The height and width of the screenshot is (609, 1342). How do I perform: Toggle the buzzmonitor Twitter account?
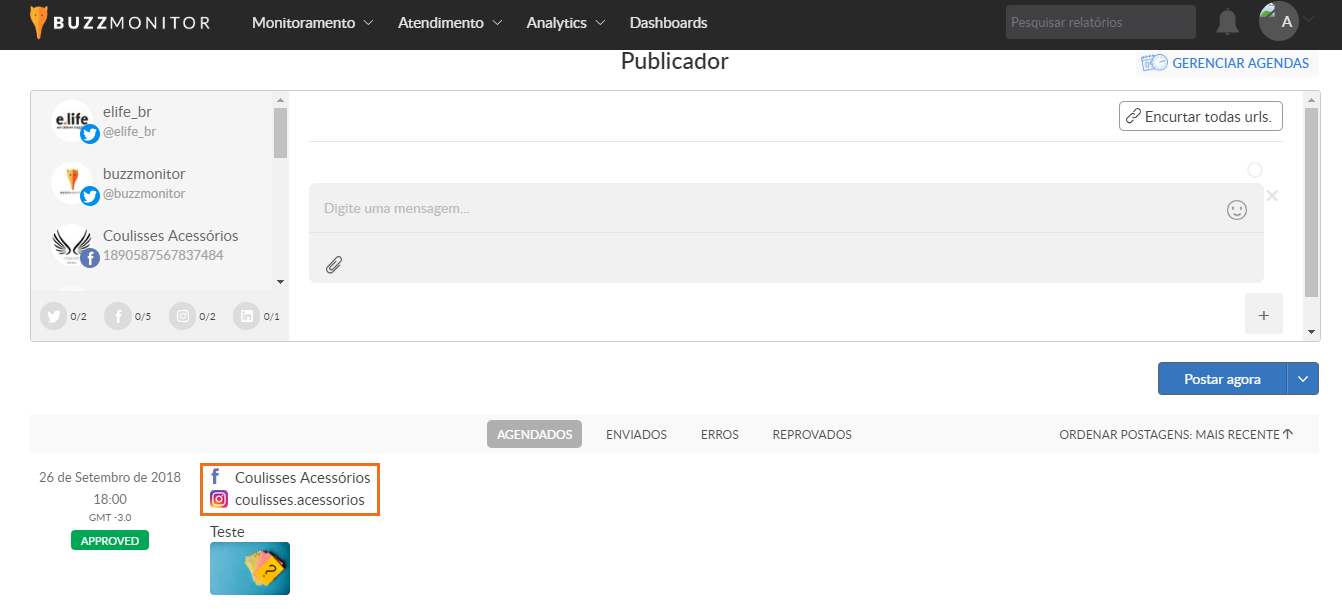[150, 183]
